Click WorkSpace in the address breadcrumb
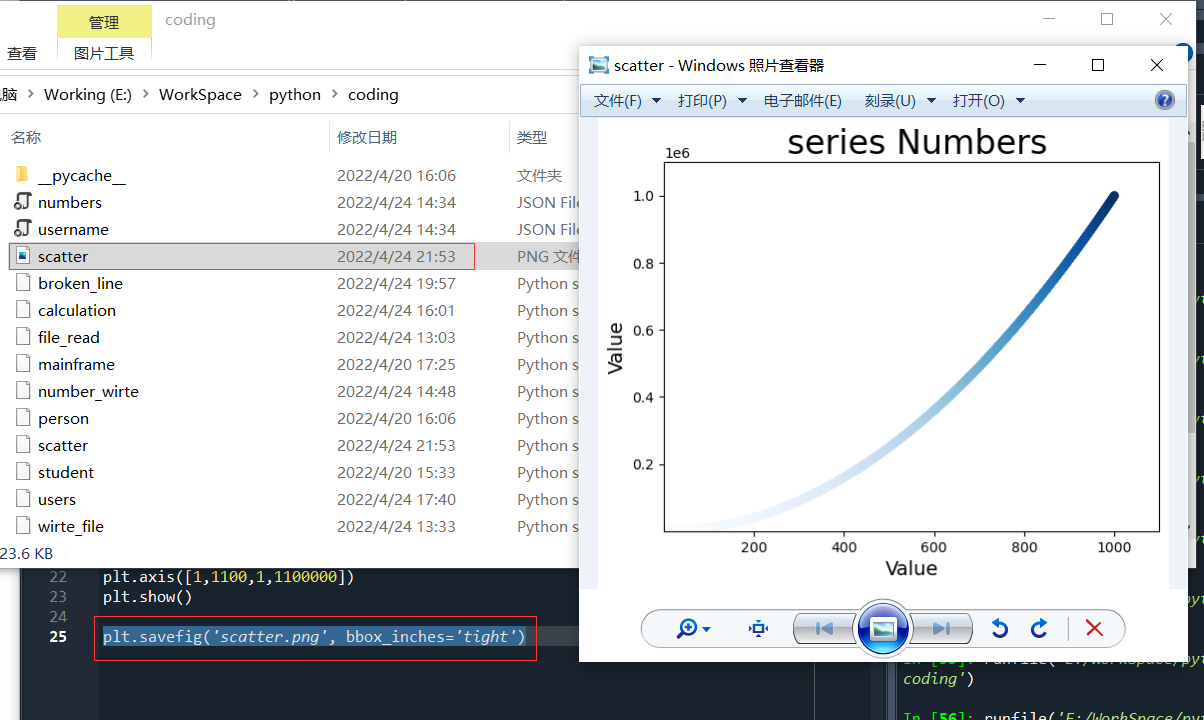The width and height of the screenshot is (1204, 720). (200, 95)
